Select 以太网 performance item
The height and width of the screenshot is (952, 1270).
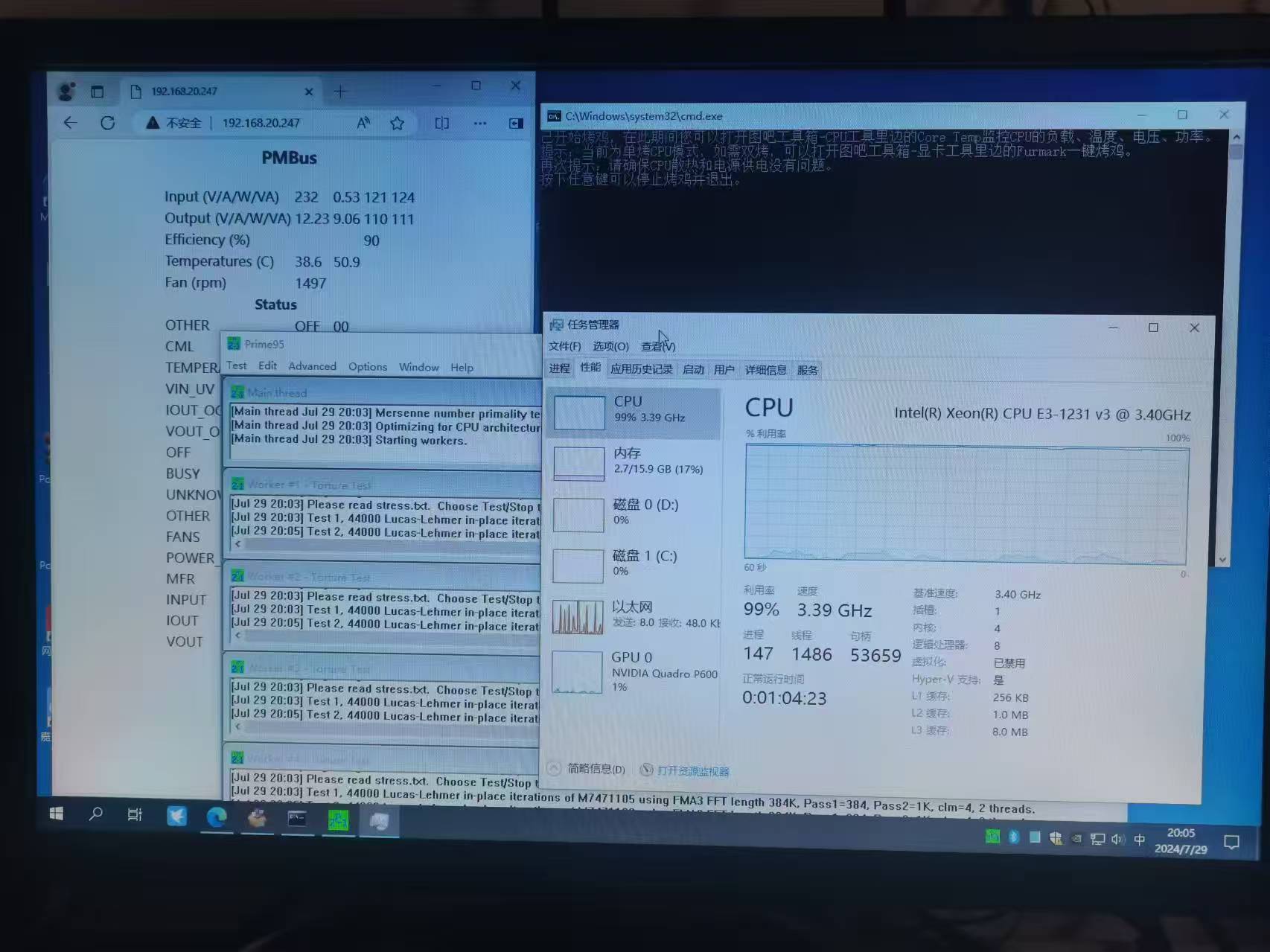point(634,616)
